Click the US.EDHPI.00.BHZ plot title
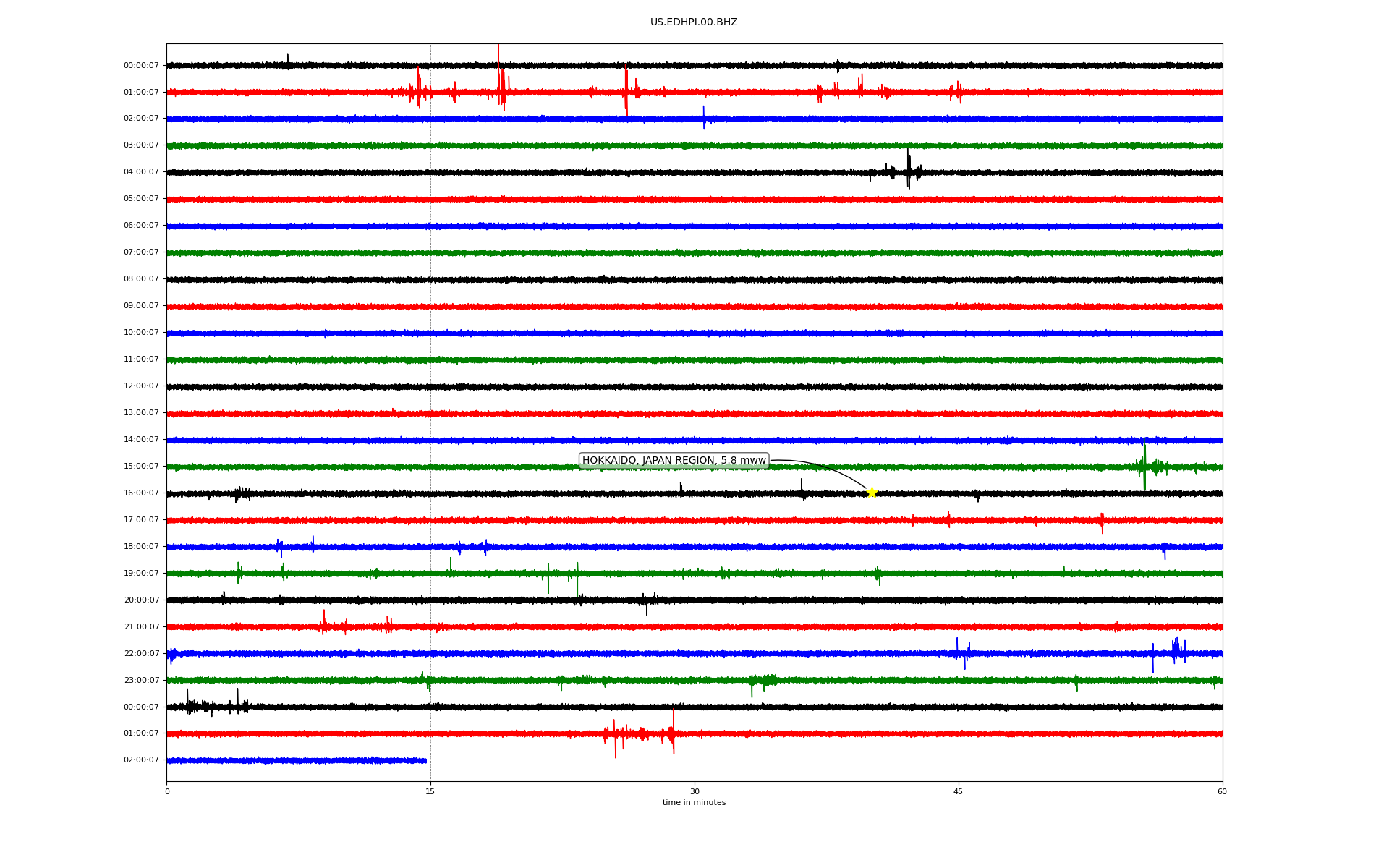Image resolution: width=1389 pixels, height=868 pixels. click(694, 22)
